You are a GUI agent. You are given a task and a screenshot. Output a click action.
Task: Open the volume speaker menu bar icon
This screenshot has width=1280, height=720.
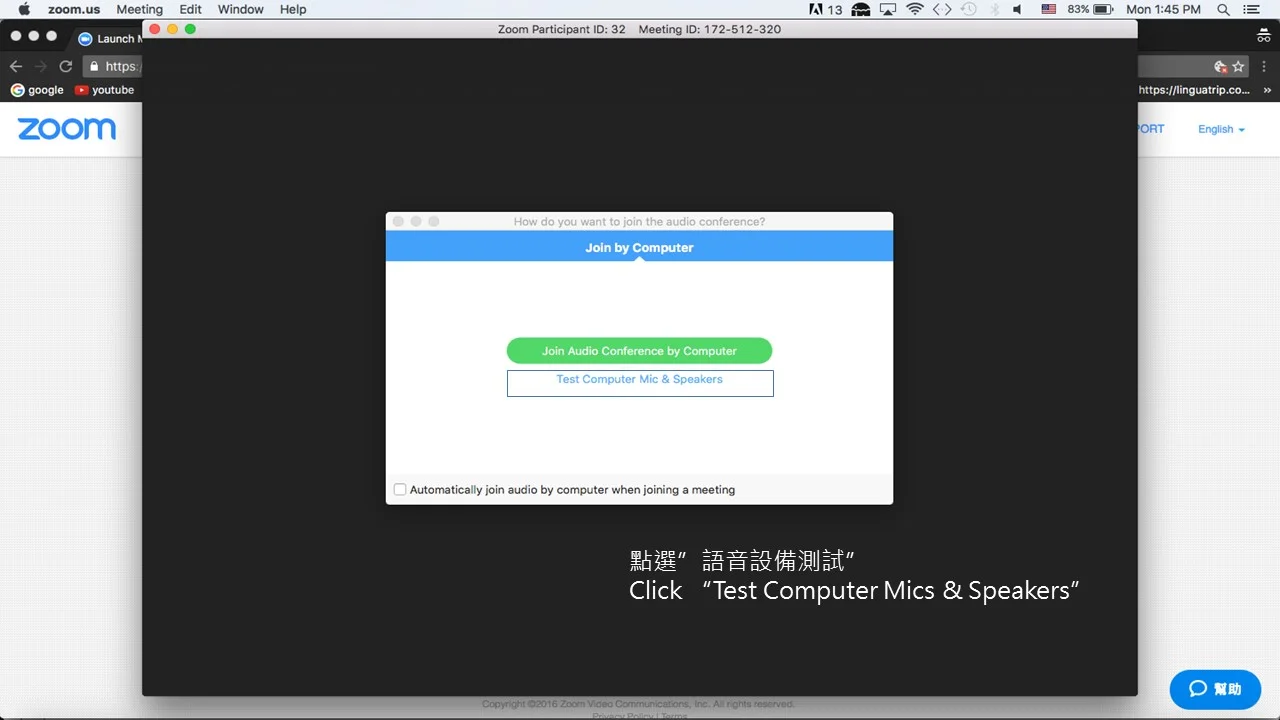[x=1018, y=9]
